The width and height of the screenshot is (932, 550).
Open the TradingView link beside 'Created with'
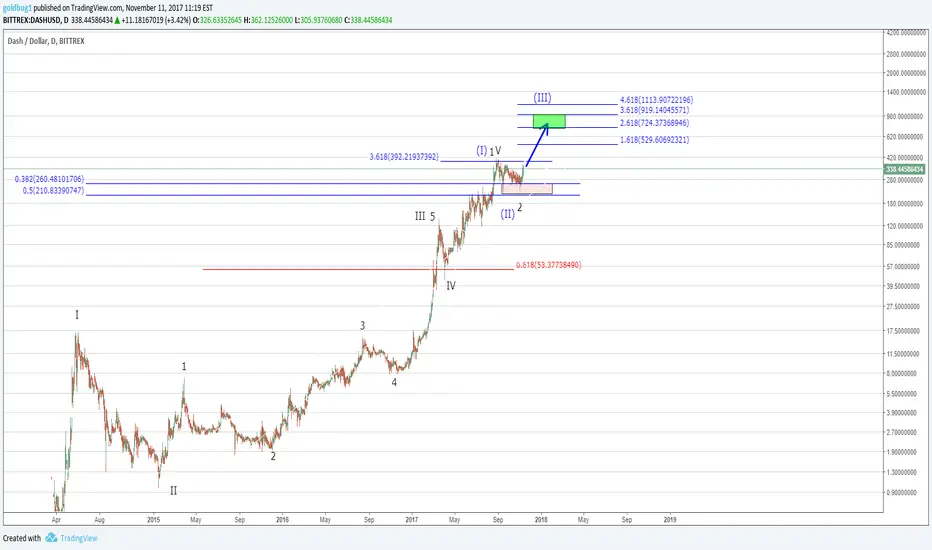(78, 538)
